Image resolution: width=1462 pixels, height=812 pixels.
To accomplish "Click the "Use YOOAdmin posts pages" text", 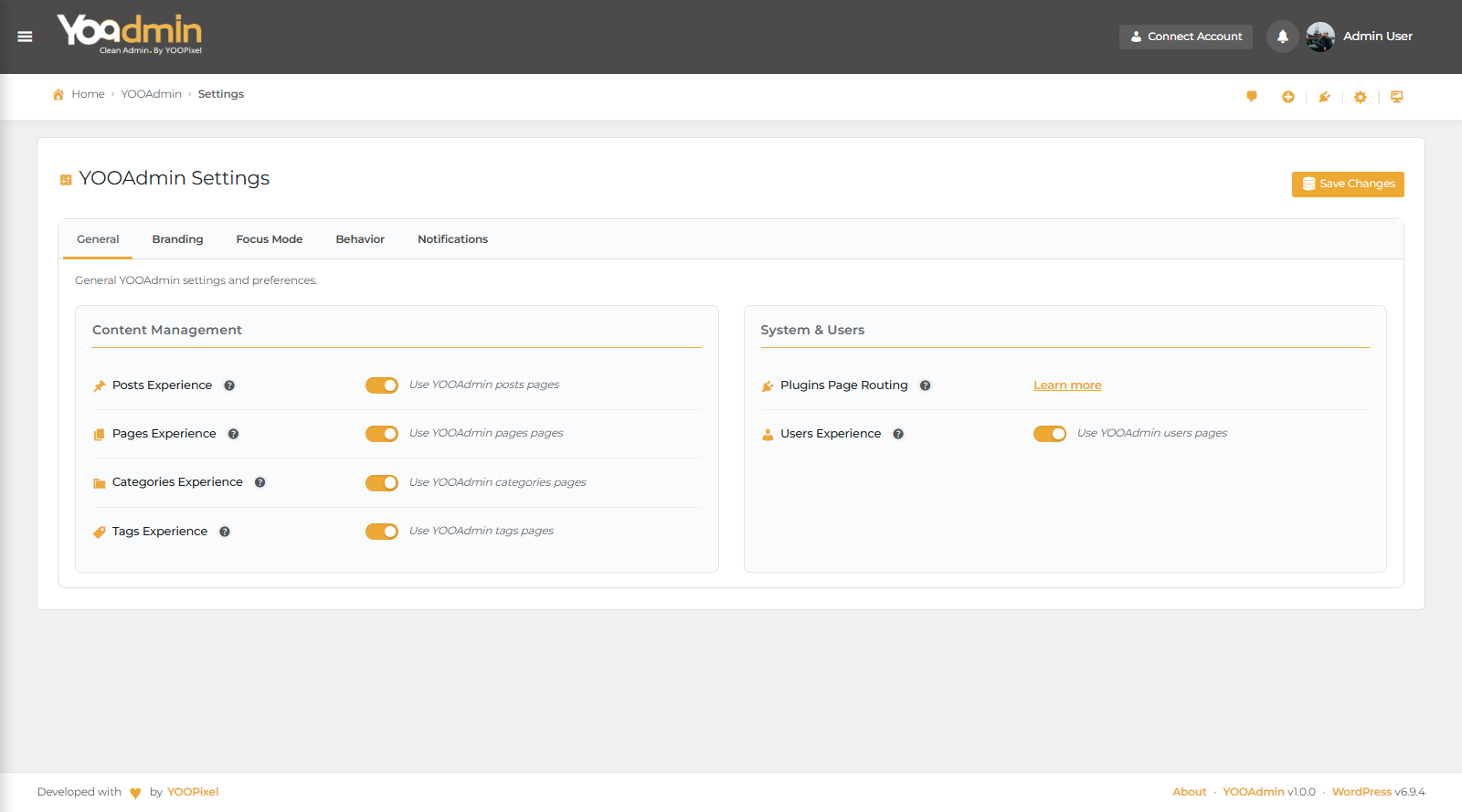I will (484, 385).
